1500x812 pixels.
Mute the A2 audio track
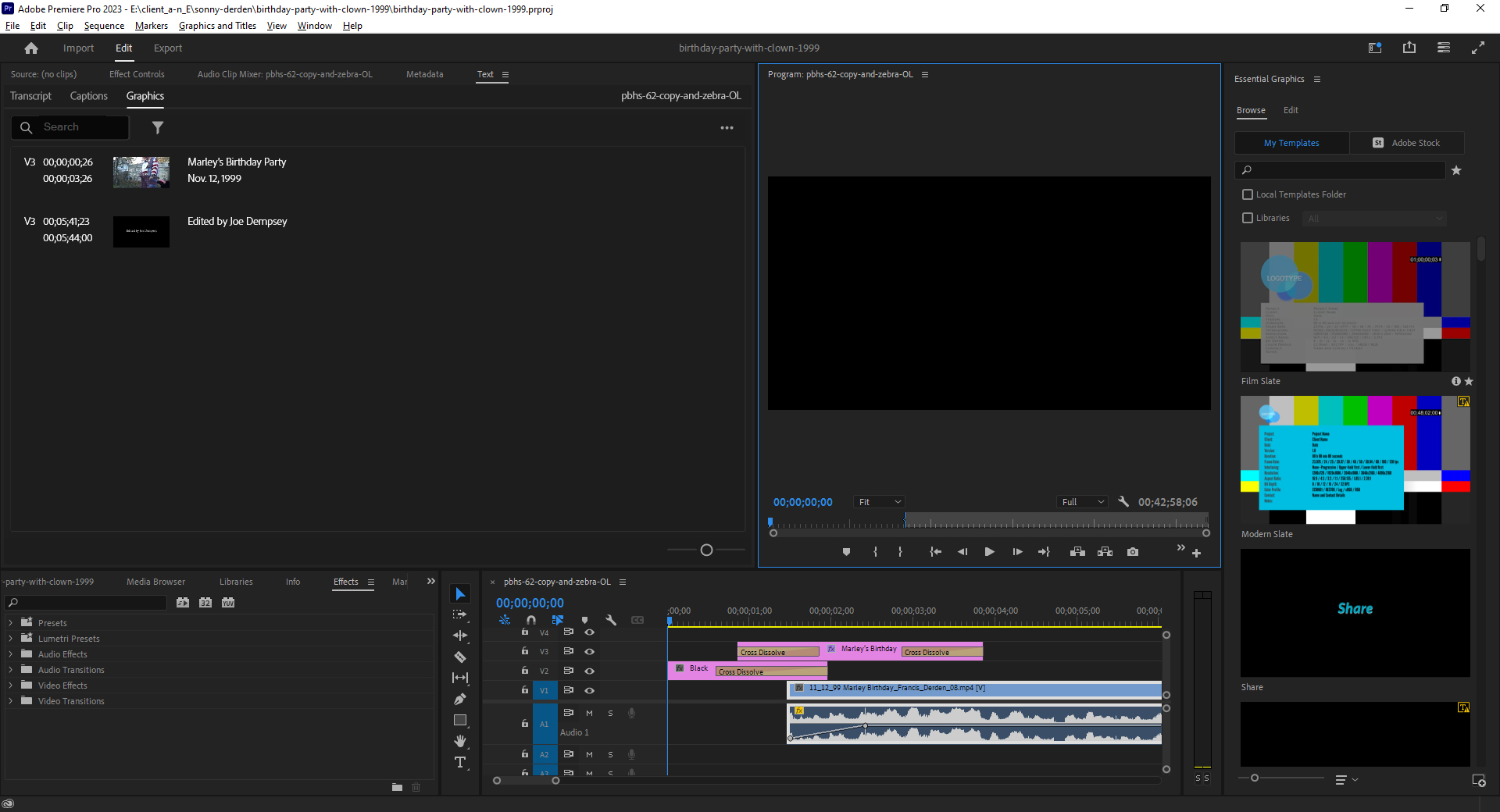point(589,754)
